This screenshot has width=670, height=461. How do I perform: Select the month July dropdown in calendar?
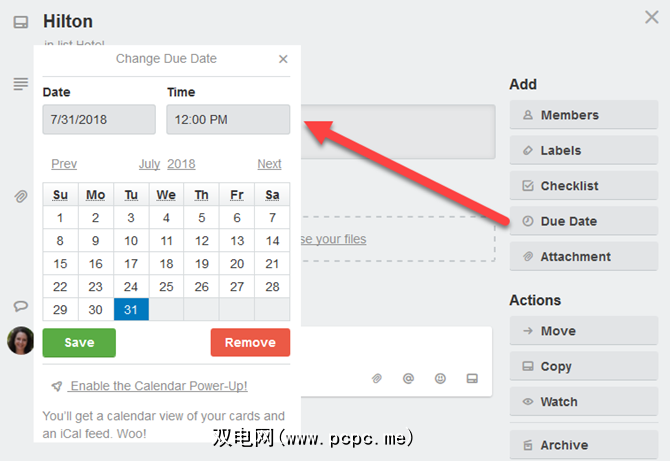(149, 164)
